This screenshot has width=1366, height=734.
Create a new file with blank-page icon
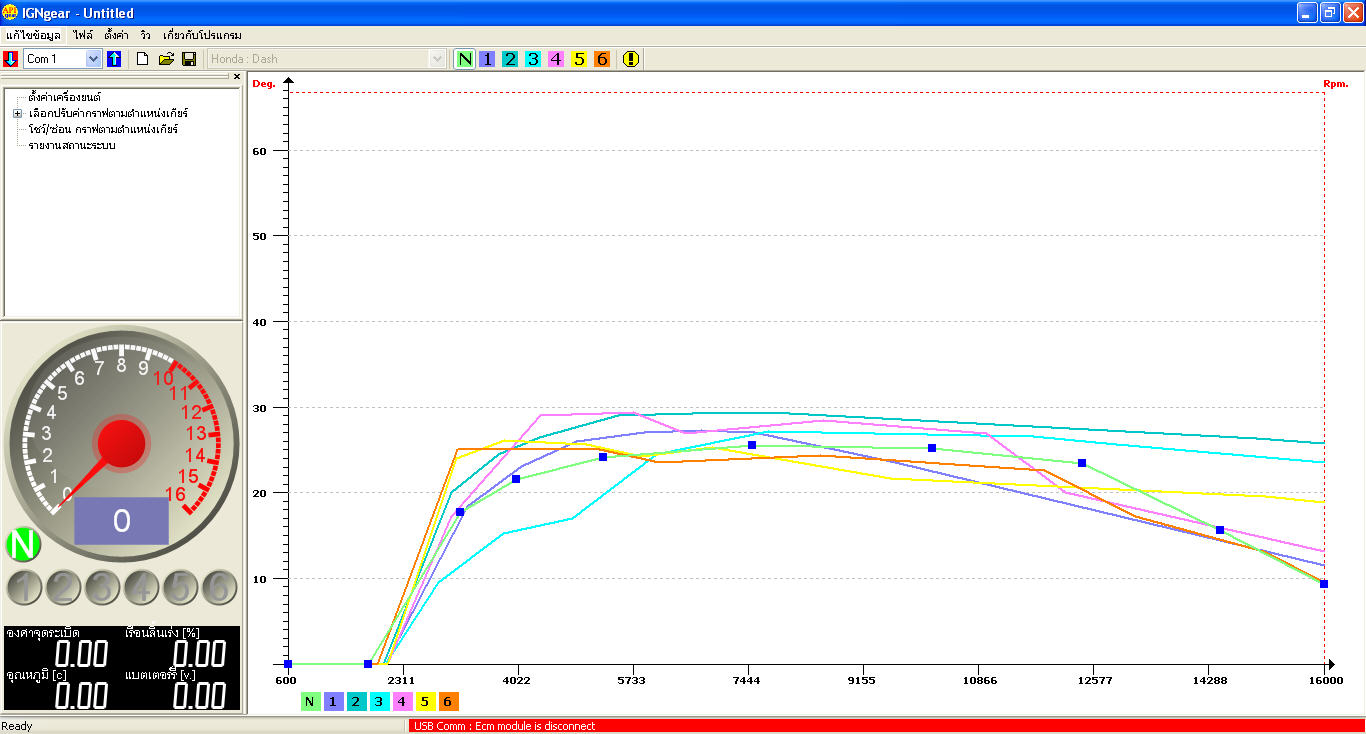(x=142, y=59)
